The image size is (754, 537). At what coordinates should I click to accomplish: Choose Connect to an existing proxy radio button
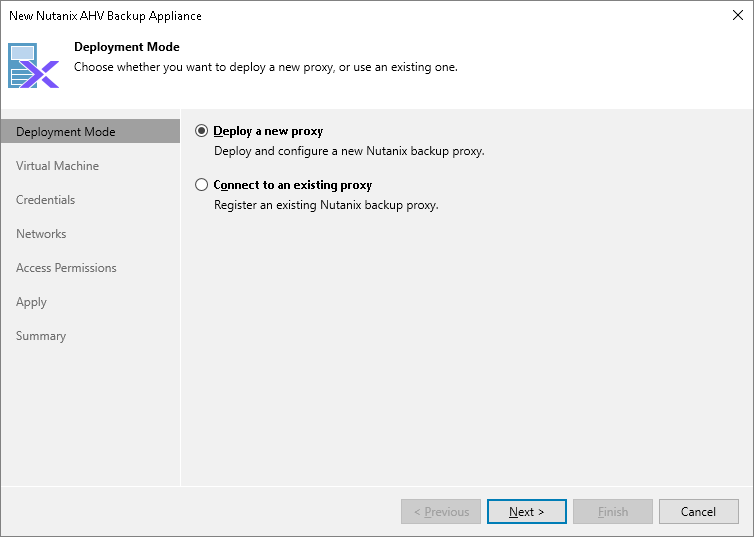click(202, 185)
